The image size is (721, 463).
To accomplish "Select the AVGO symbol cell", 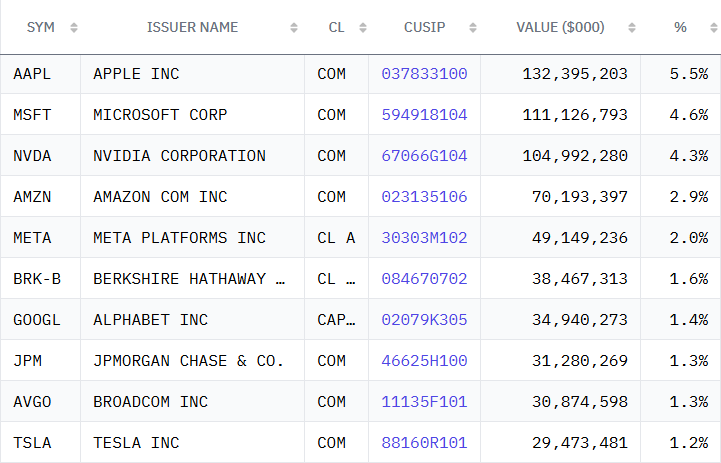I will [40, 402].
